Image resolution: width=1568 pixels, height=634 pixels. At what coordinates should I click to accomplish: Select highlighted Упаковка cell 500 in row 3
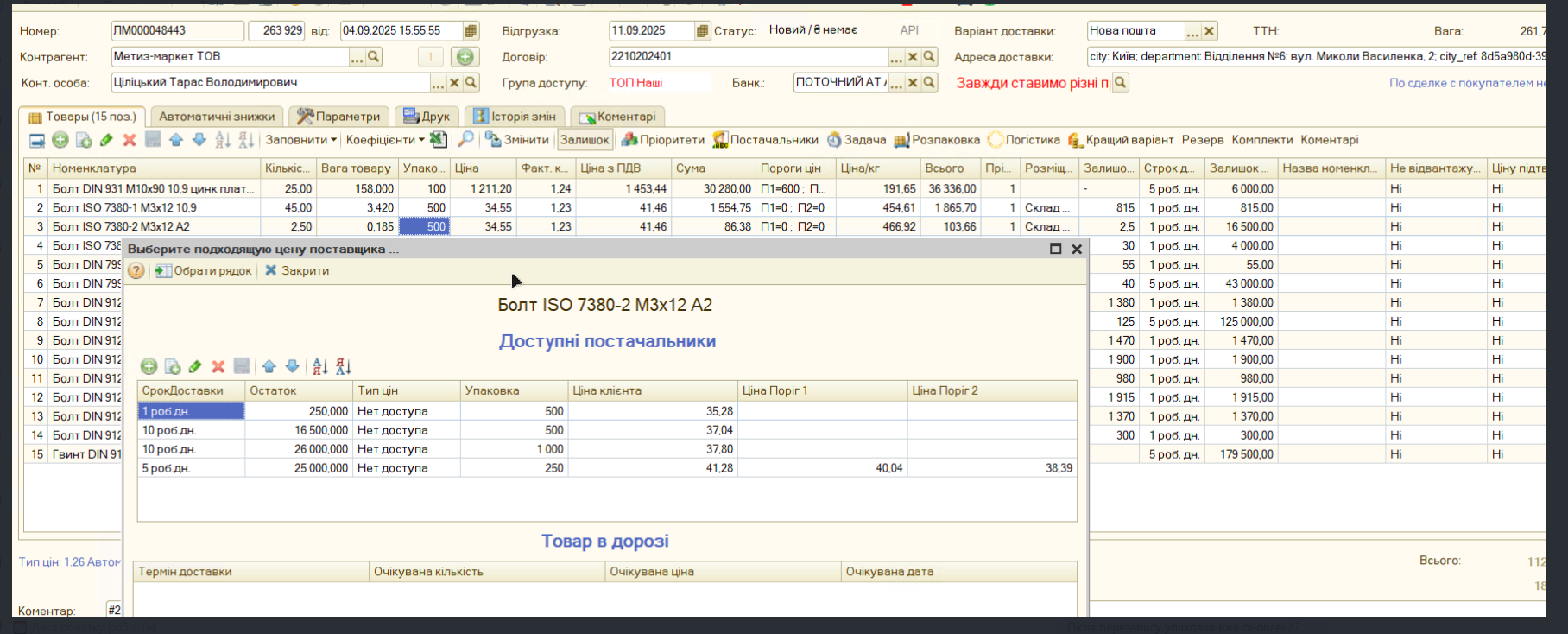(424, 227)
